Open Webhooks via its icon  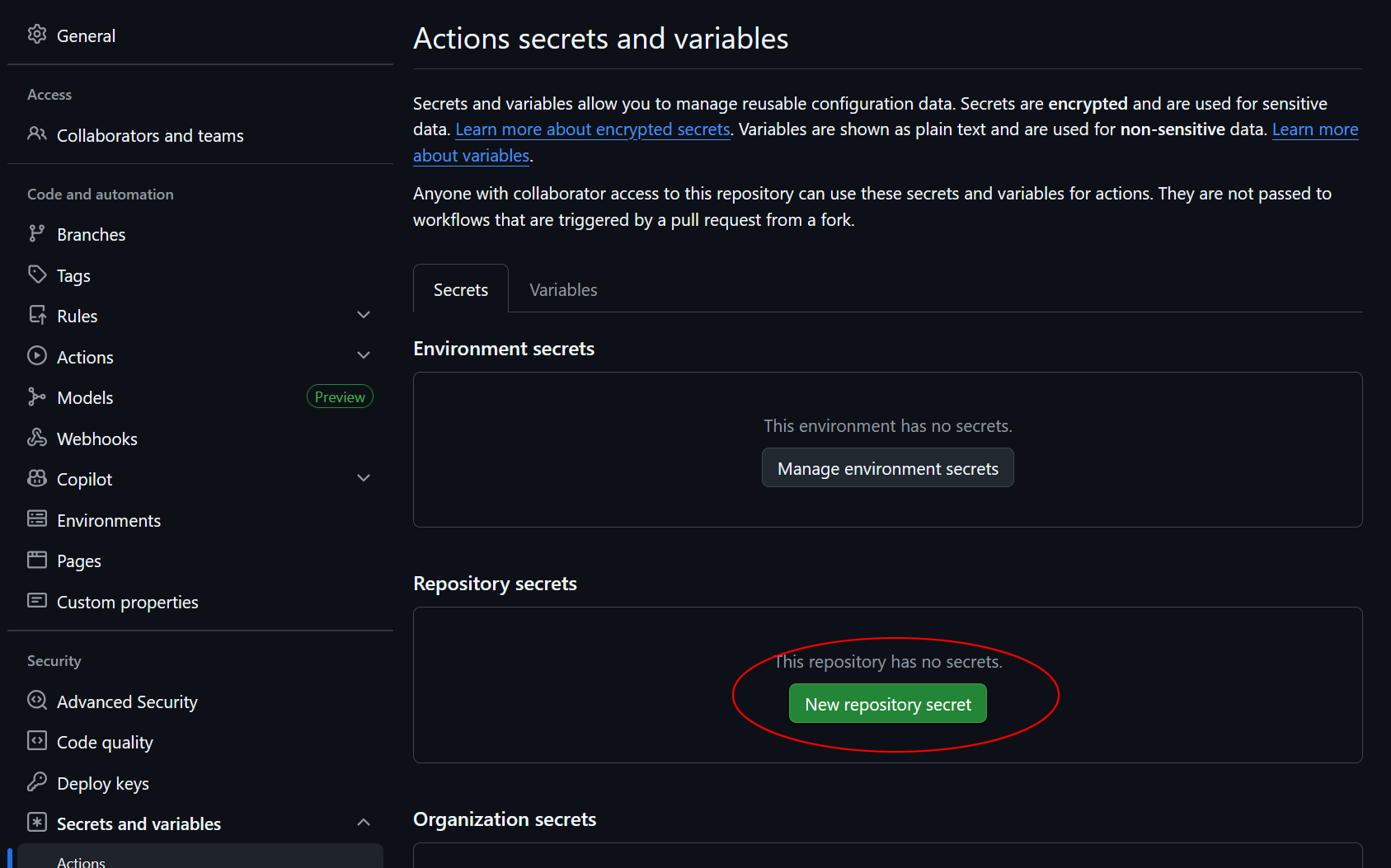(37, 438)
